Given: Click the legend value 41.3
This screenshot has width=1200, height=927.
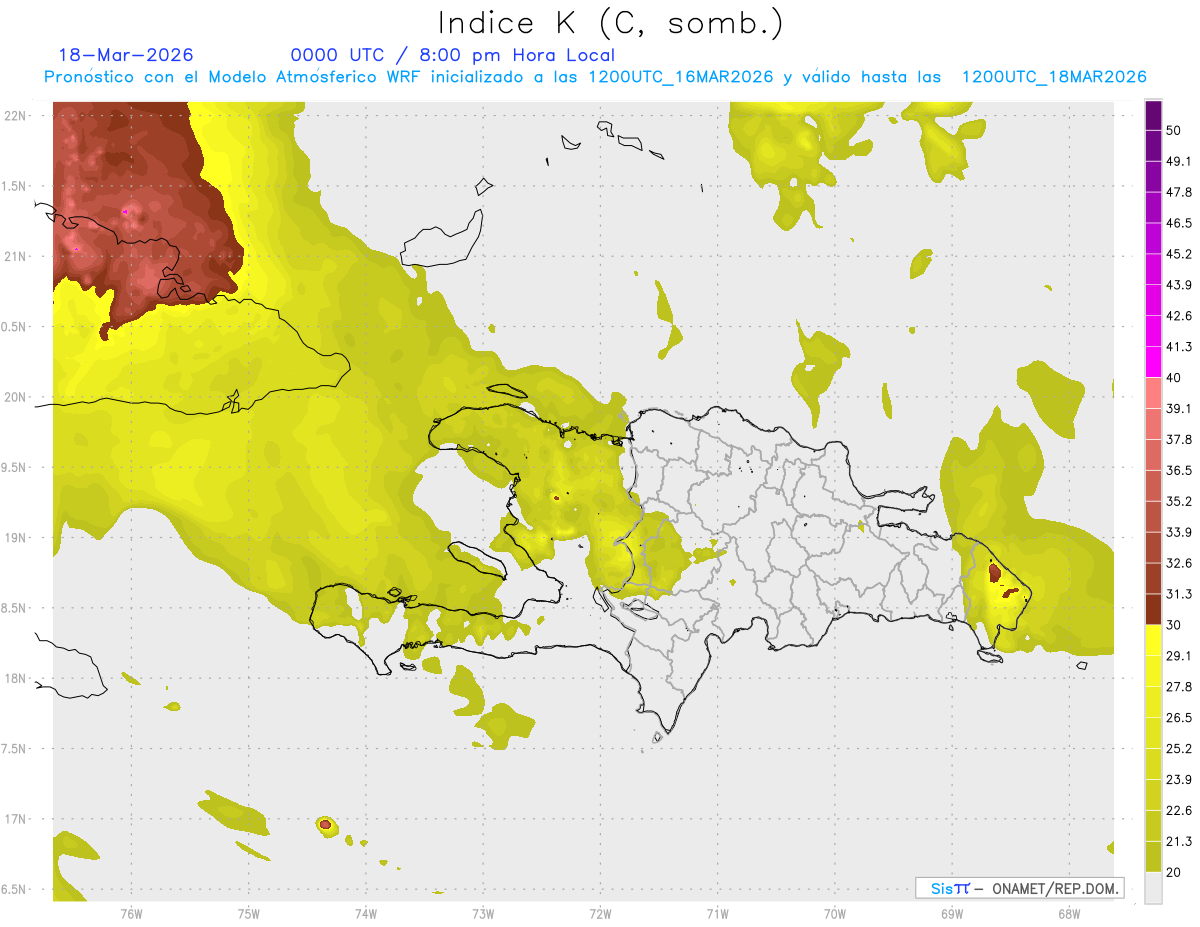Looking at the screenshot, I should [1179, 347].
